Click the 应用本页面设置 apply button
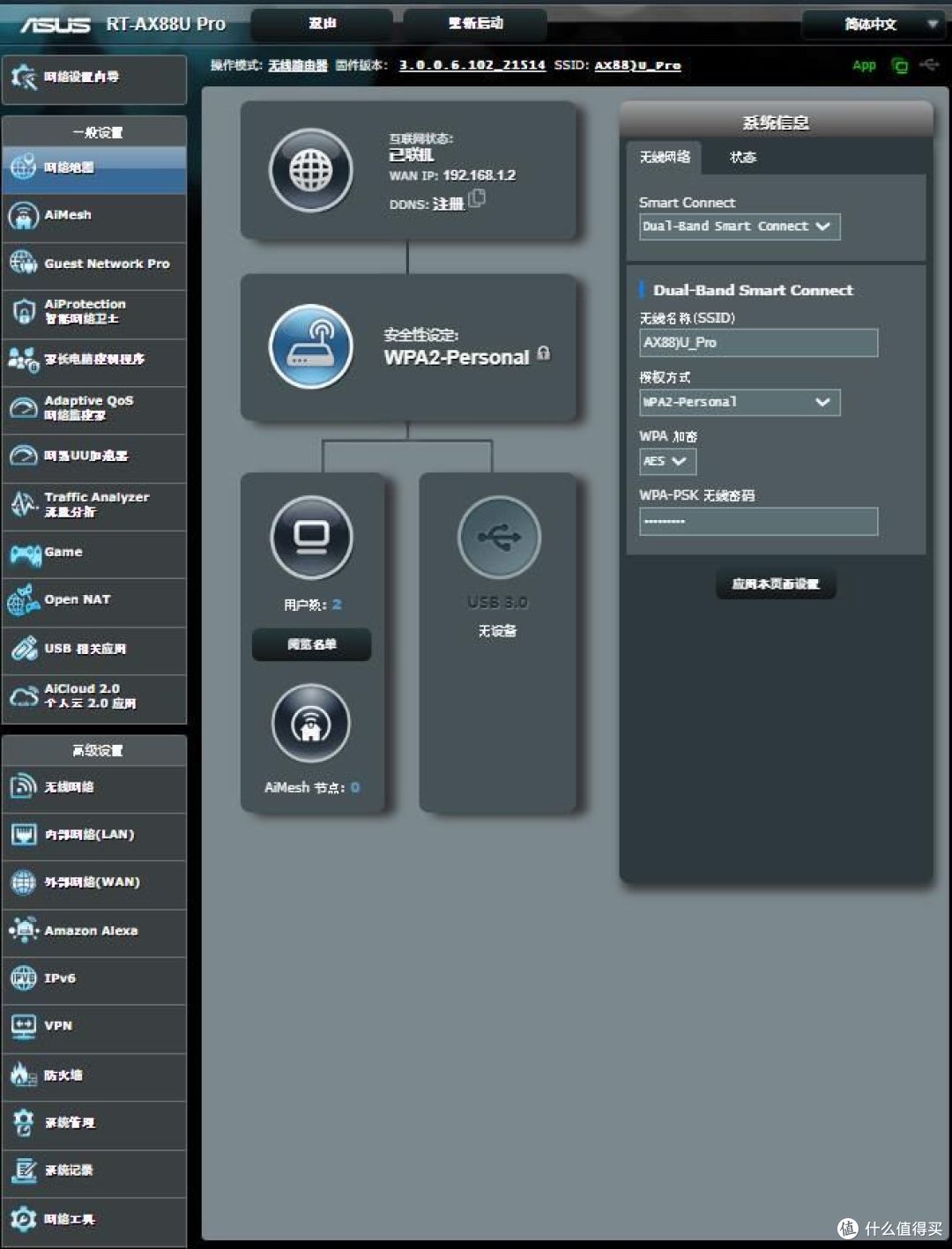 tap(776, 584)
